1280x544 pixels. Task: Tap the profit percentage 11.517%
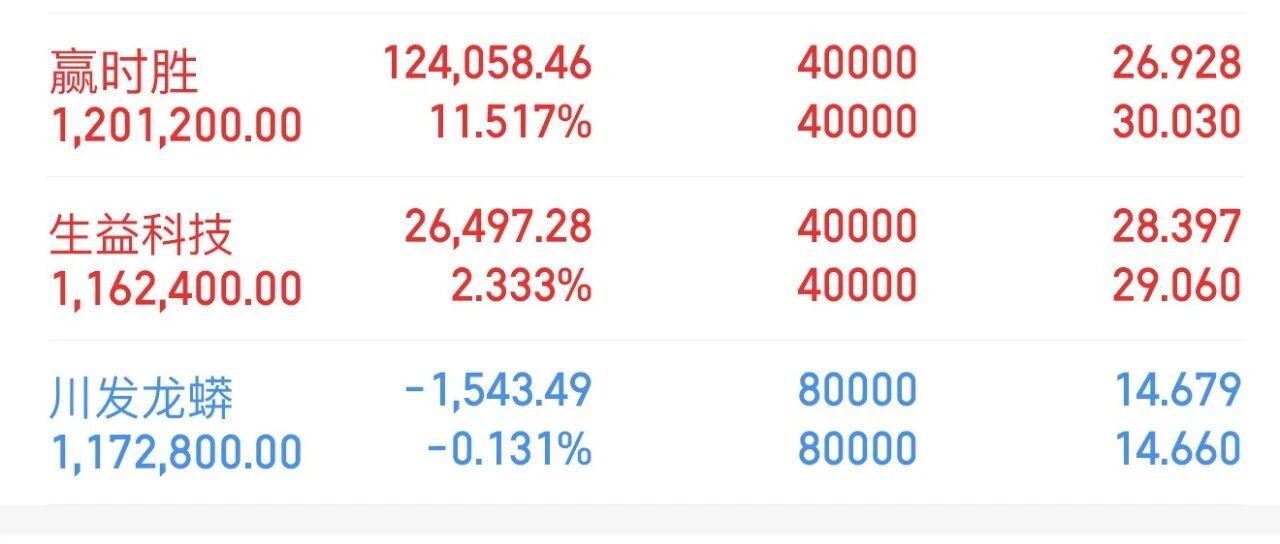511,122
